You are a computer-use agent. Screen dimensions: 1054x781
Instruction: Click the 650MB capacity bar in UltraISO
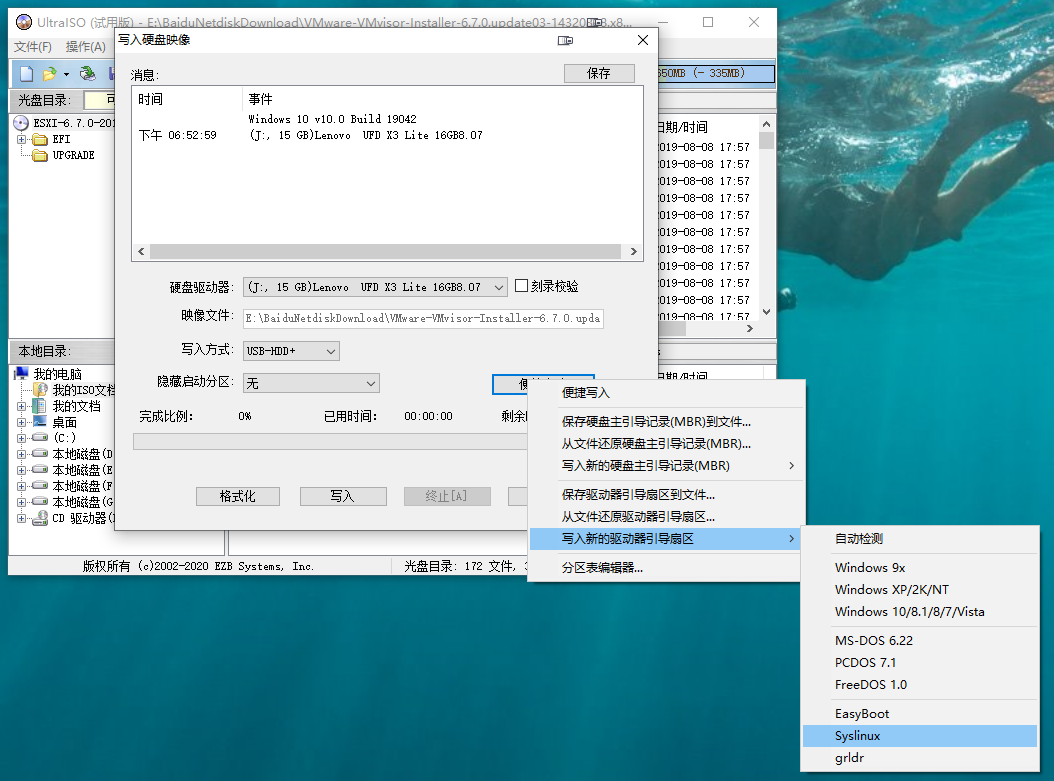click(715, 73)
